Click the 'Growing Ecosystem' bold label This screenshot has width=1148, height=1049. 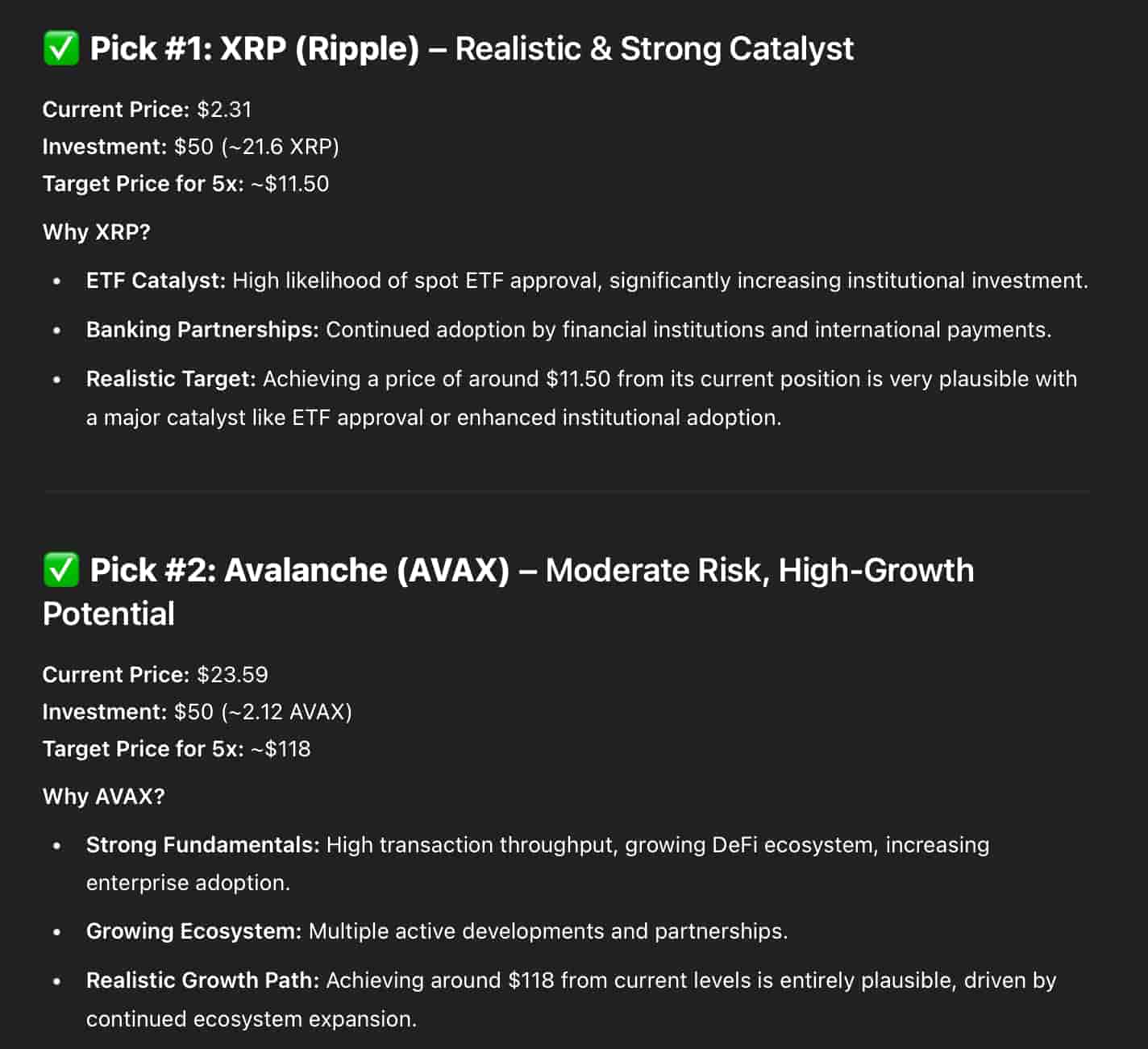[x=193, y=931]
